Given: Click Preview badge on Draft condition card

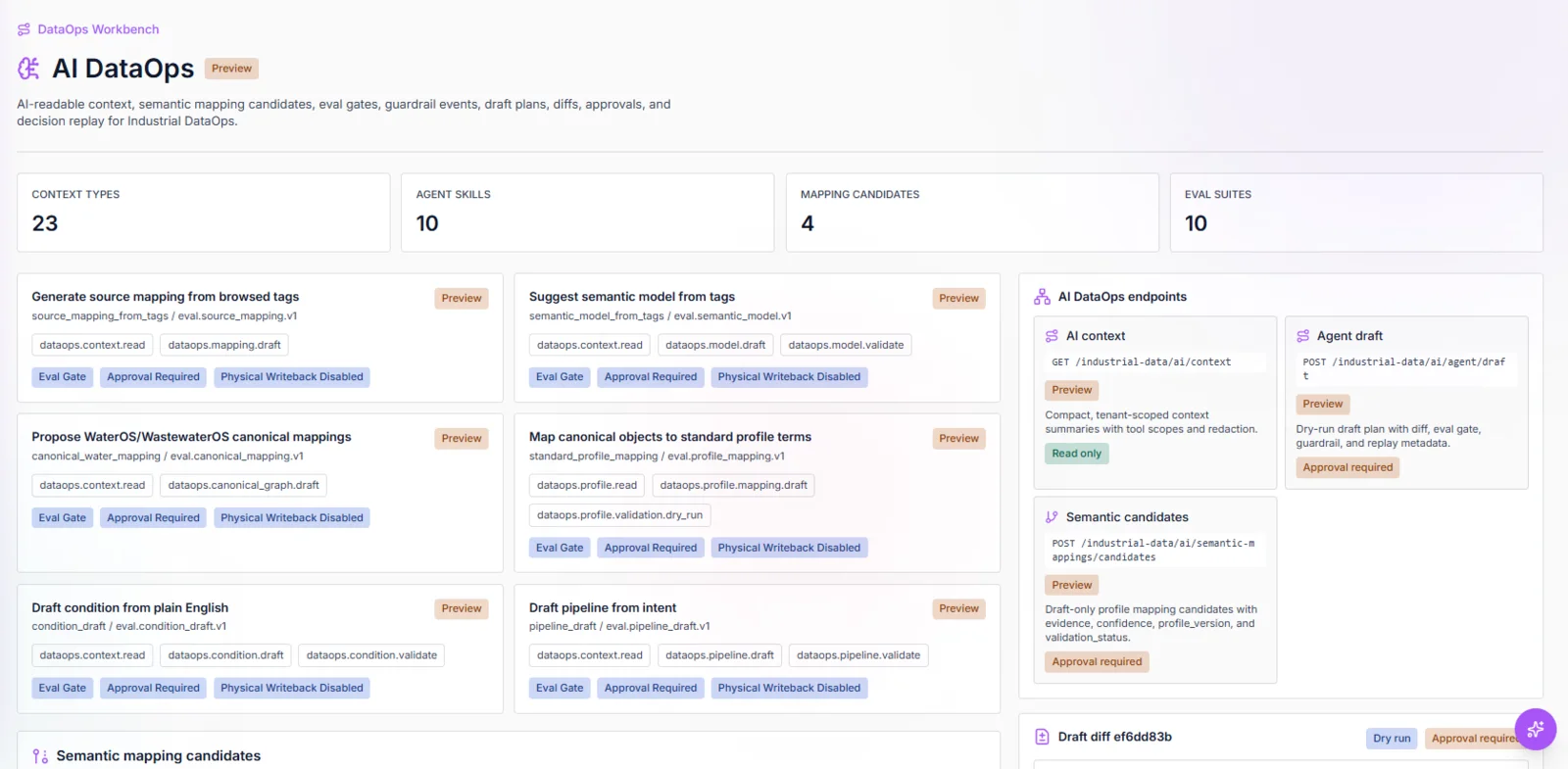Looking at the screenshot, I should coord(462,609).
